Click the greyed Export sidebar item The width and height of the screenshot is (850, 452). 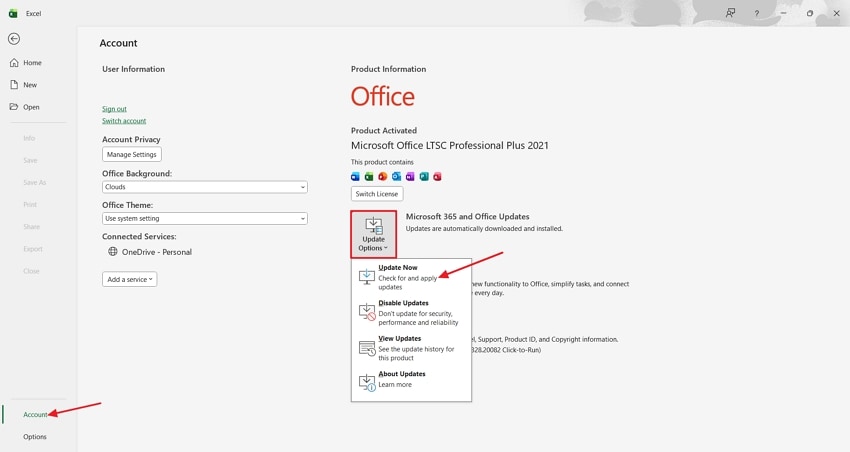point(33,249)
